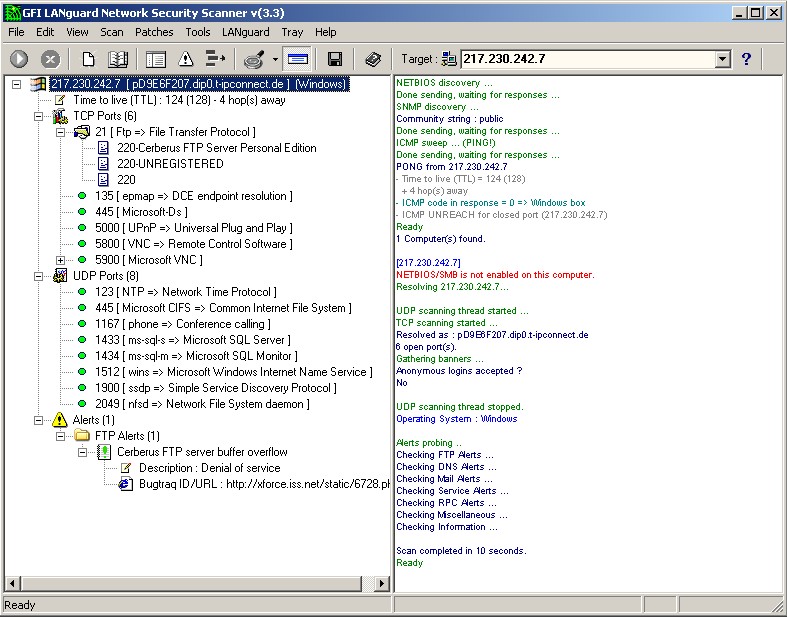Click the FTP port 21 service icon
Viewport: 787px width, 617px height.
[x=81, y=132]
